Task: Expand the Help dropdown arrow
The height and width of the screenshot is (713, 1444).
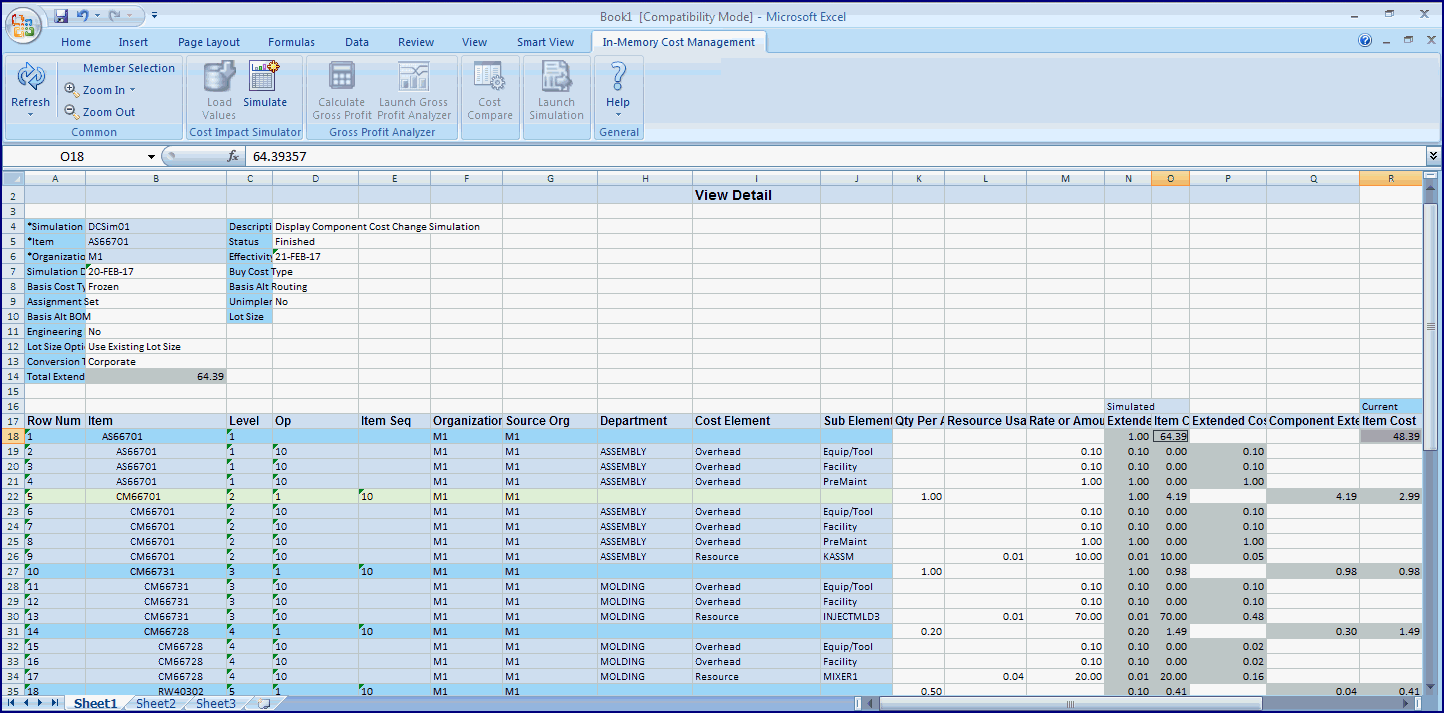Action: click(618, 114)
